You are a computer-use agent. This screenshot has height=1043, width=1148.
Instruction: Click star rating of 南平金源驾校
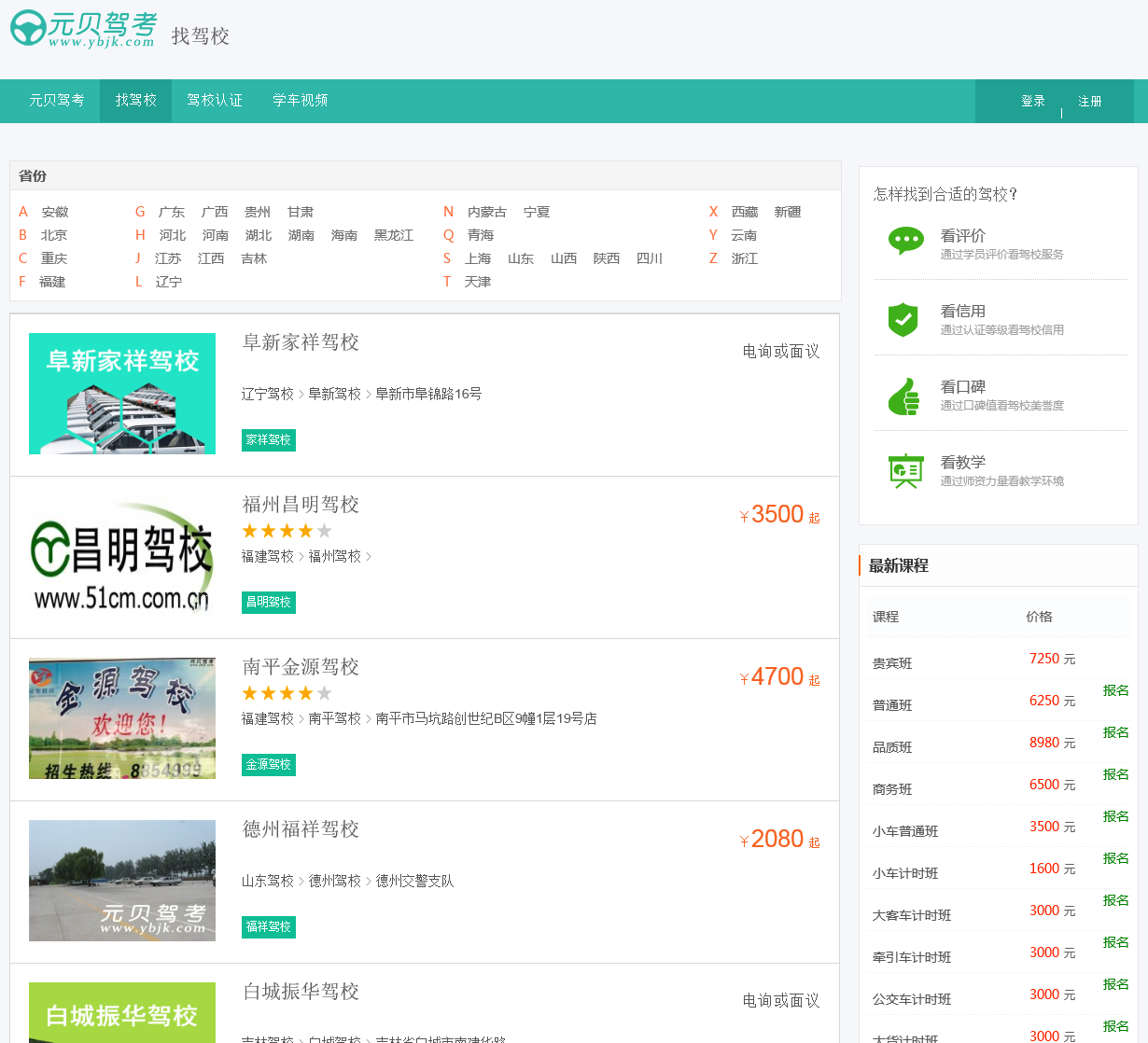287,693
